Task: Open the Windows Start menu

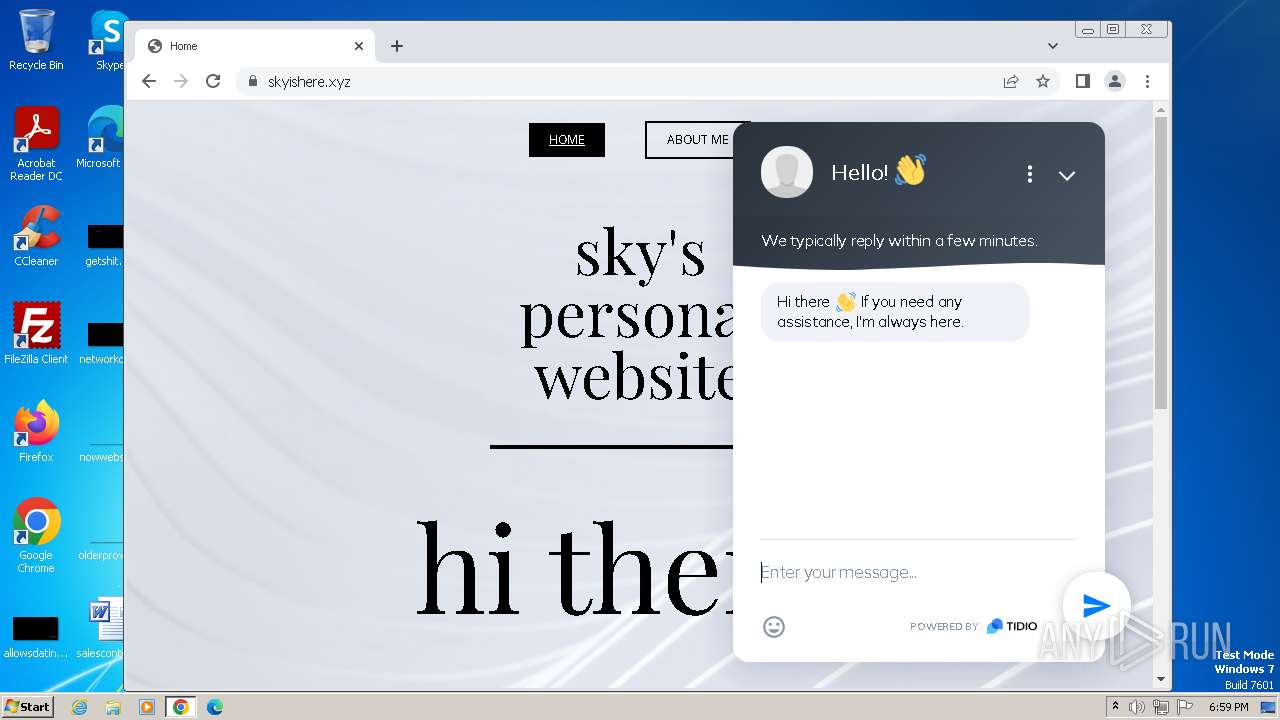Action: tap(28, 706)
